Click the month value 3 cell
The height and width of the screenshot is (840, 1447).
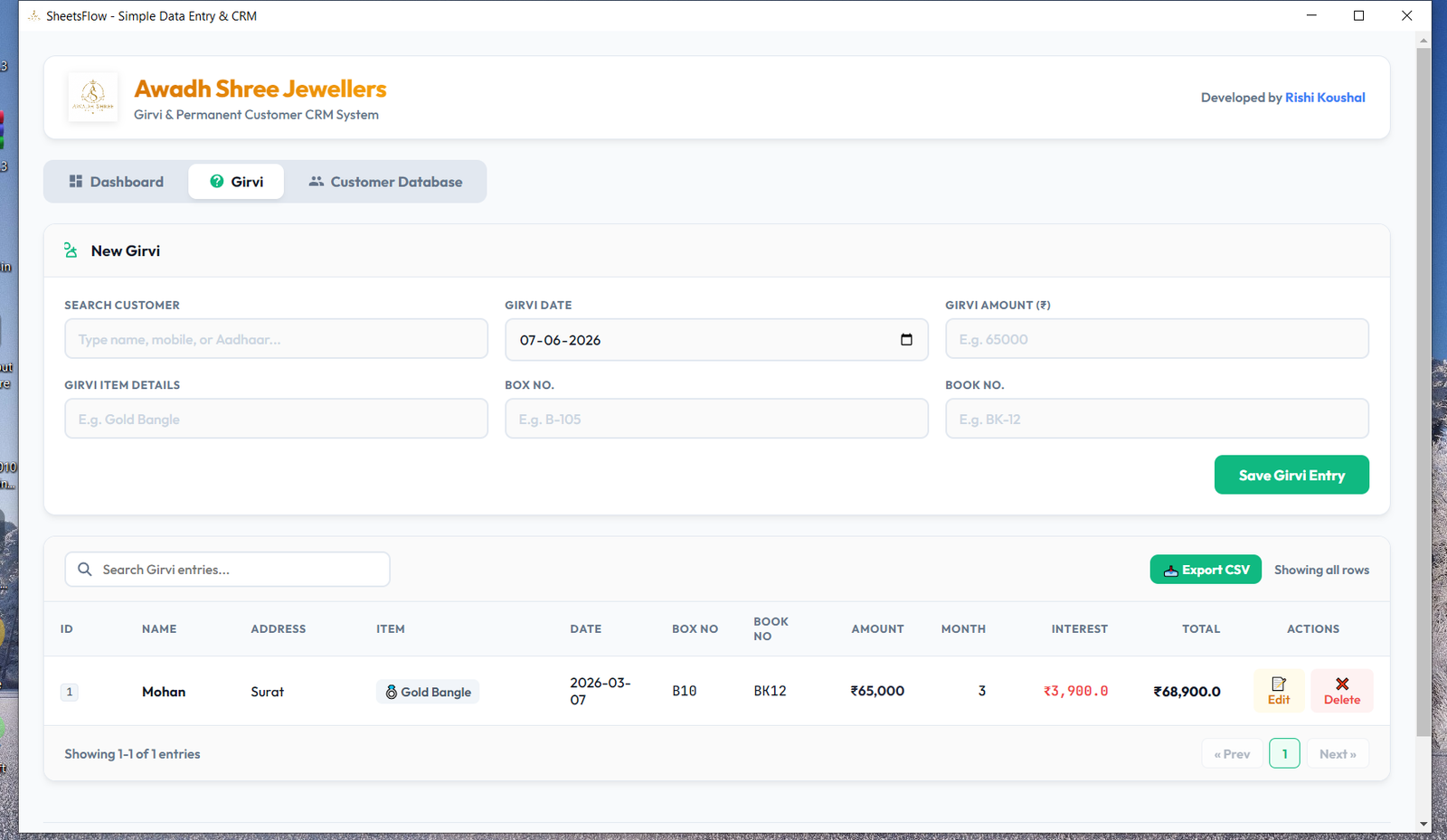pyautogui.click(x=982, y=691)
